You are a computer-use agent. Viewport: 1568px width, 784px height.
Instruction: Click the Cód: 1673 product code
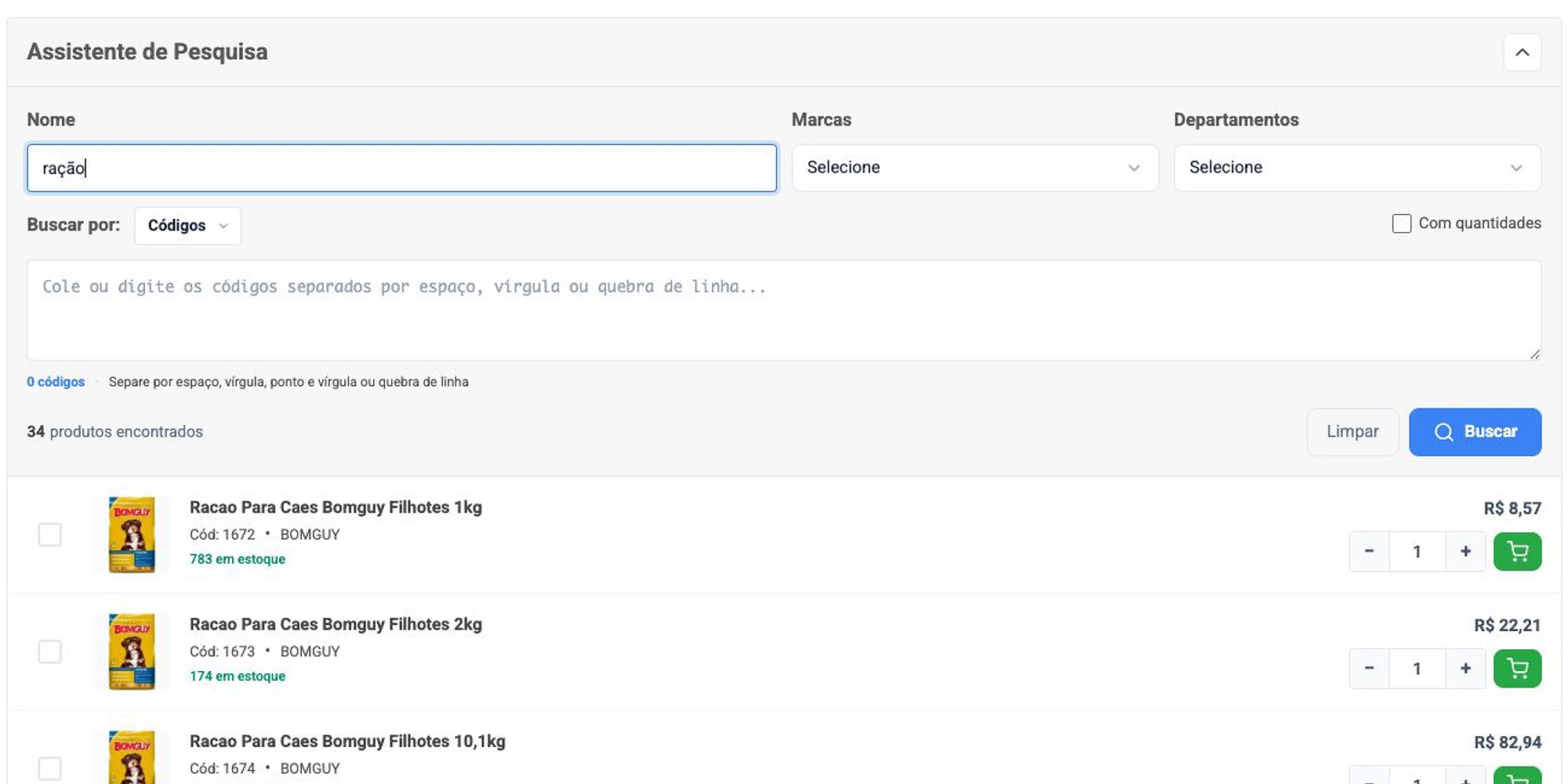pos(223,652)
